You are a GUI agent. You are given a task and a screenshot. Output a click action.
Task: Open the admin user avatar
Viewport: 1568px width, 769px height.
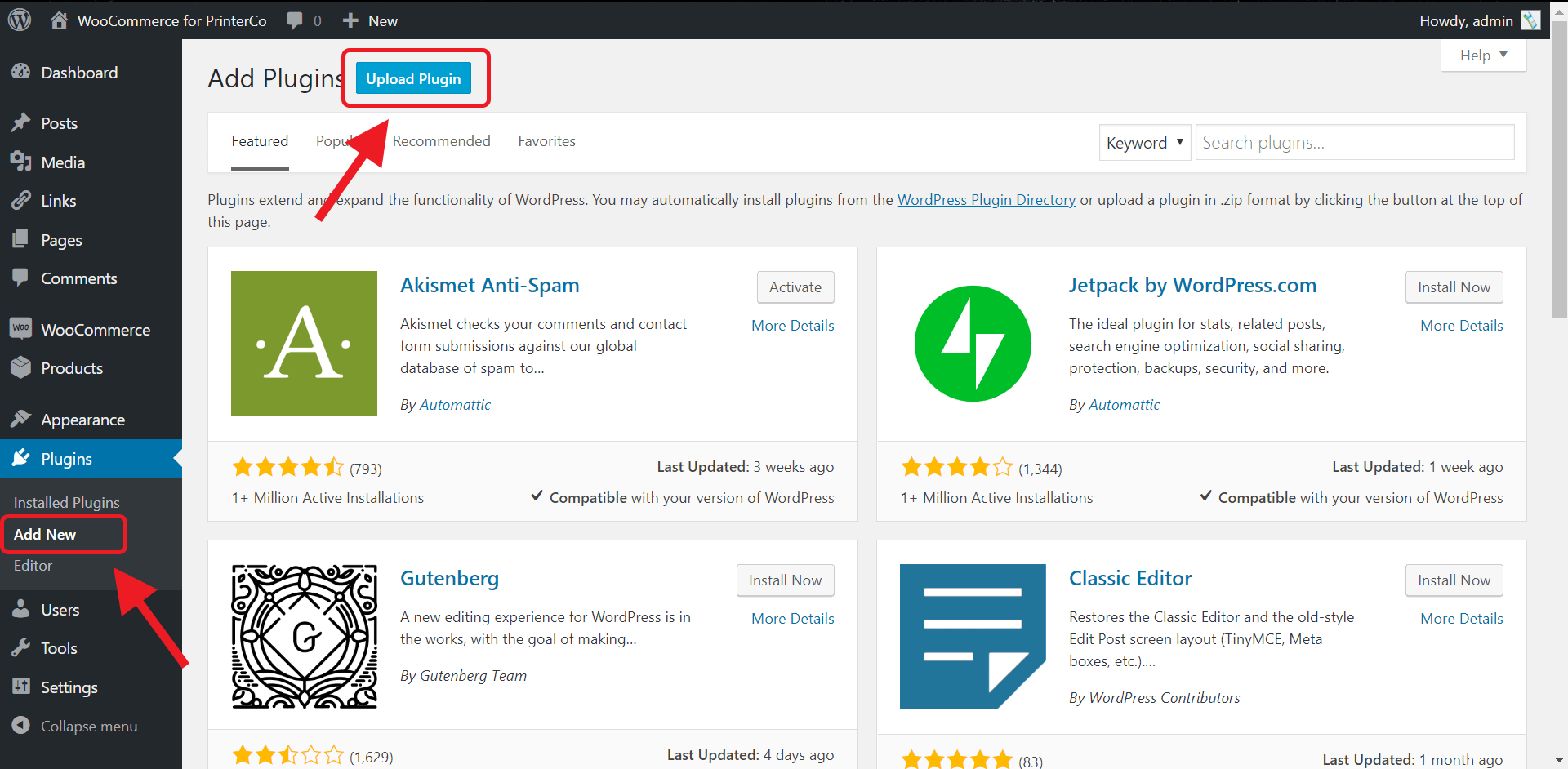pyautogui.click(x=1530, y=20)
